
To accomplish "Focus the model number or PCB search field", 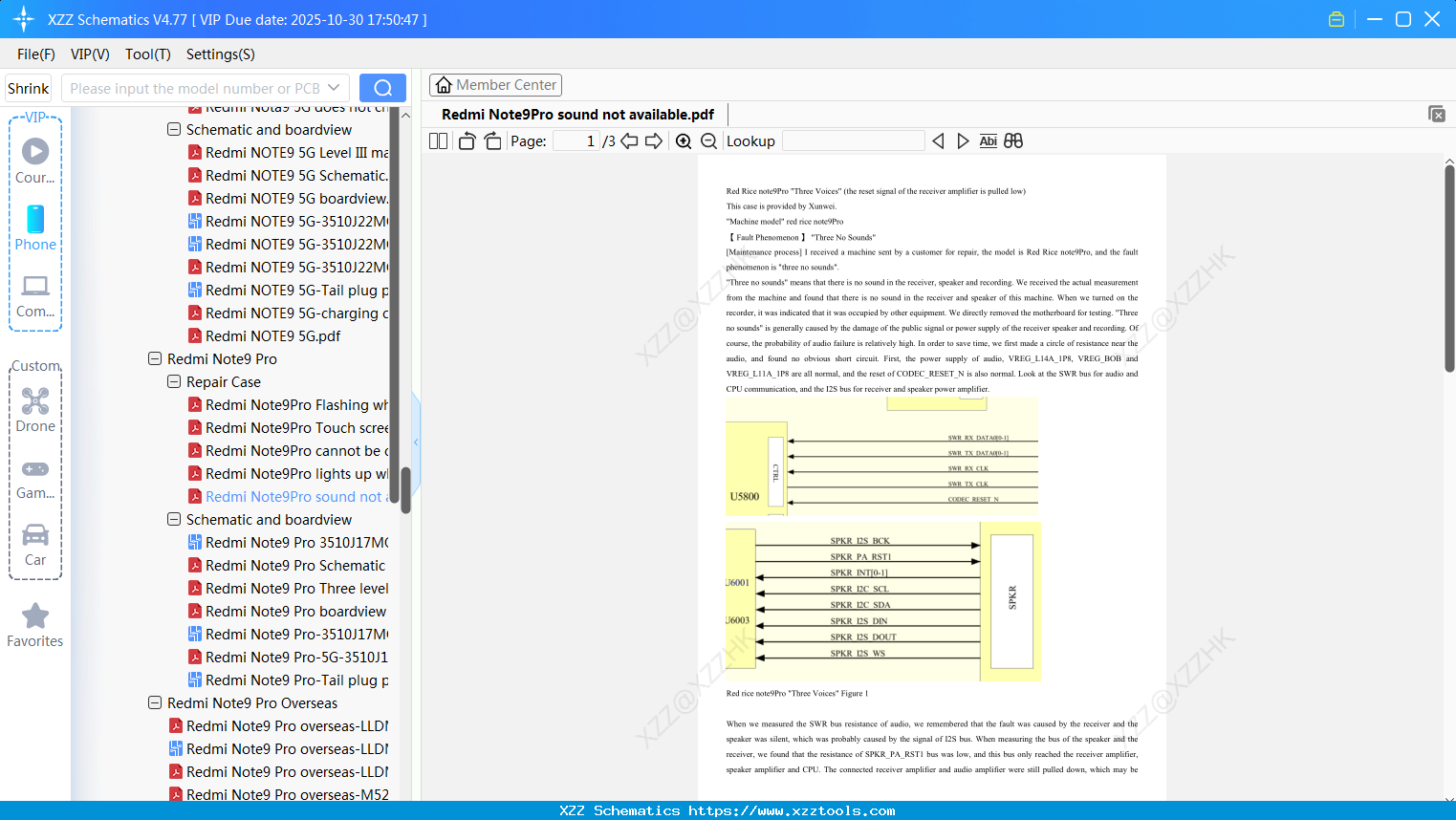I will coord(195,88).
